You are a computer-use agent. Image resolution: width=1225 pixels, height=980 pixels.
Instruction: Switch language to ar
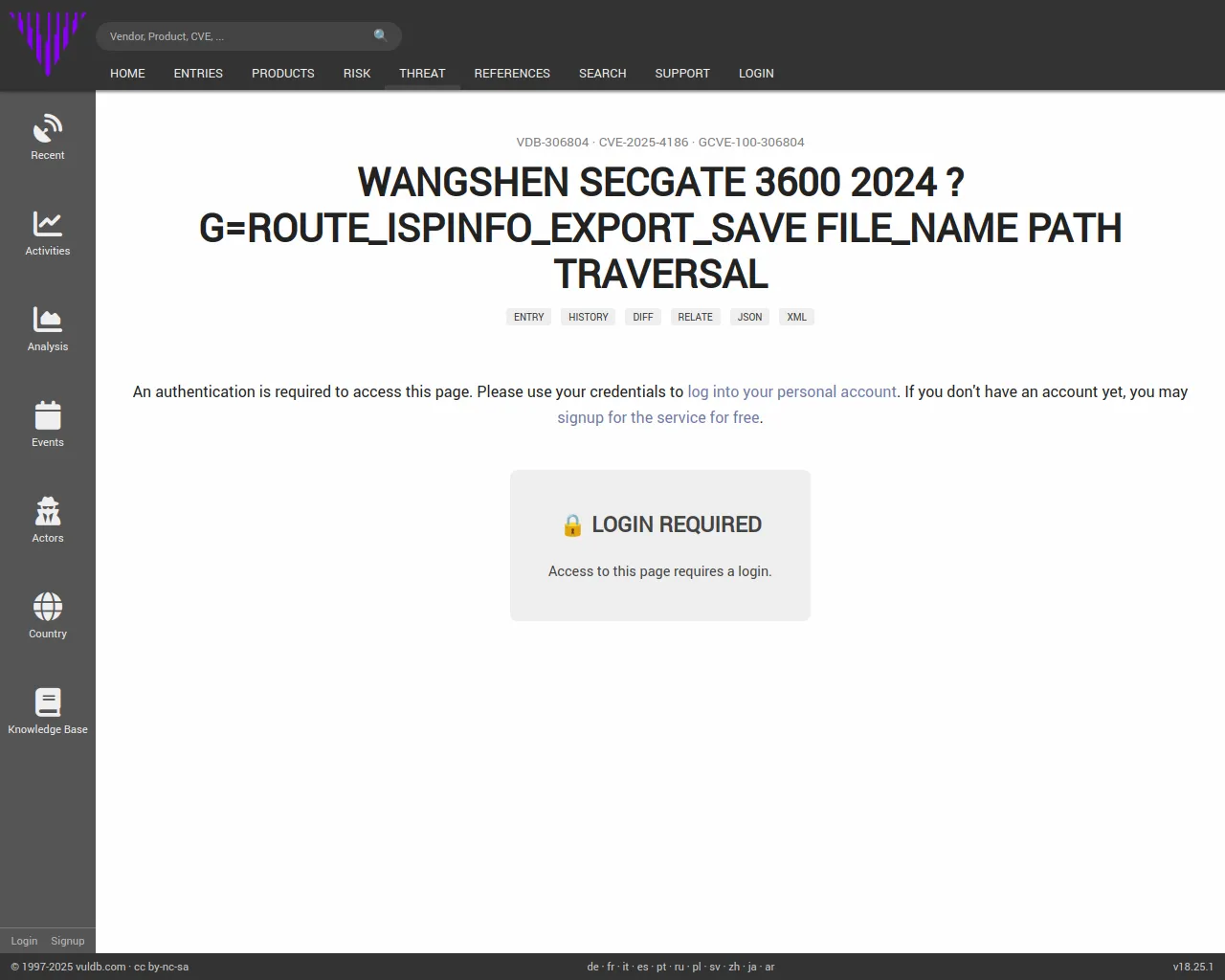[769, 967]
